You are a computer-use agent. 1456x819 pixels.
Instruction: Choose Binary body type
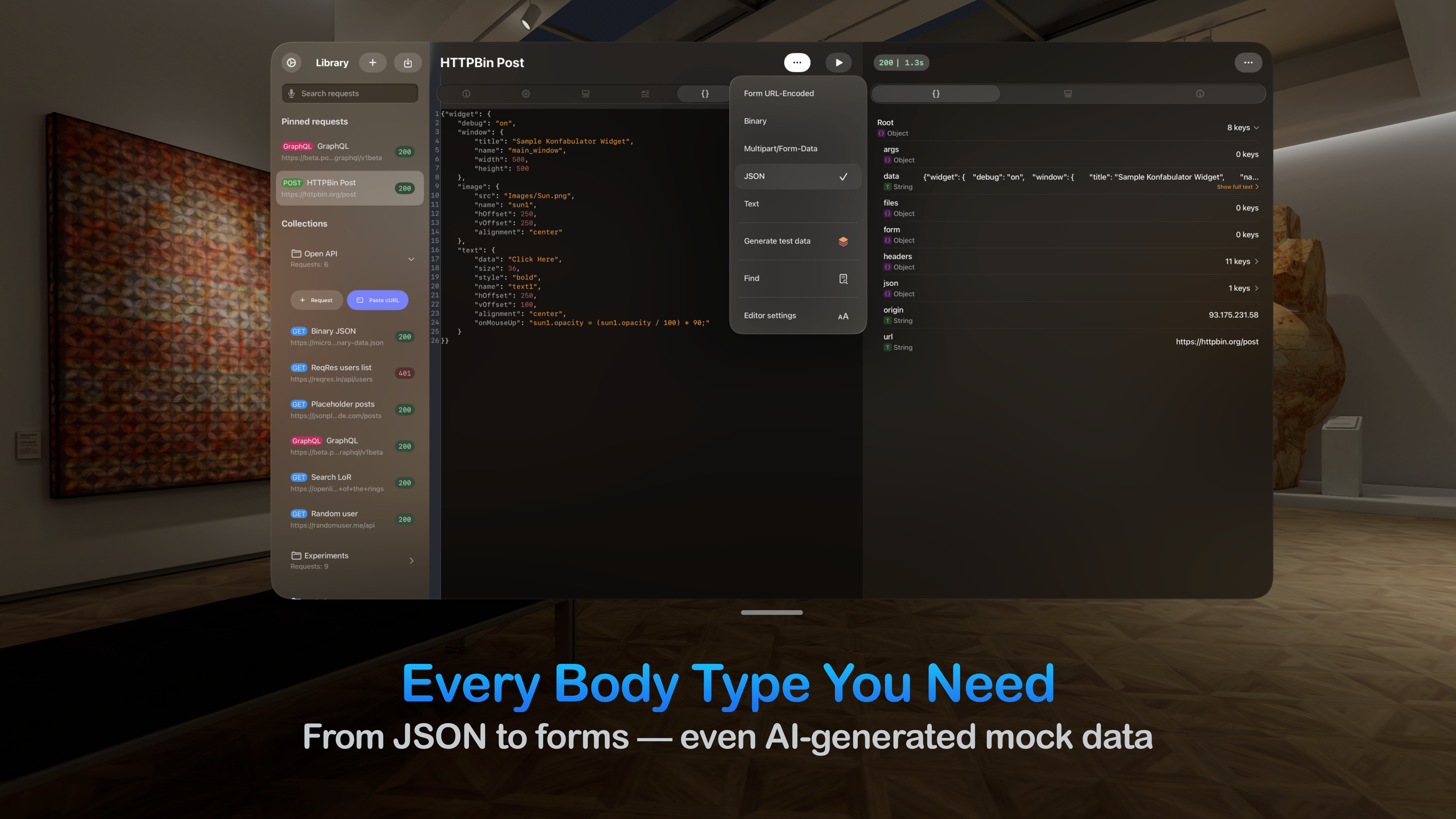tap(797, 121)
